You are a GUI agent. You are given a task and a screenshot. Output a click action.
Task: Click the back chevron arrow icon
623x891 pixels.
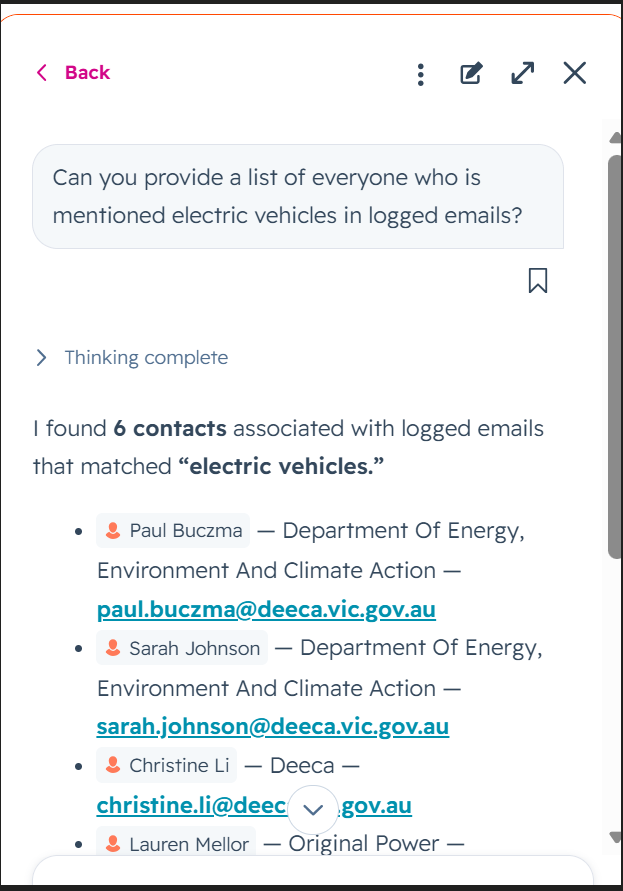tap(41, 73)
